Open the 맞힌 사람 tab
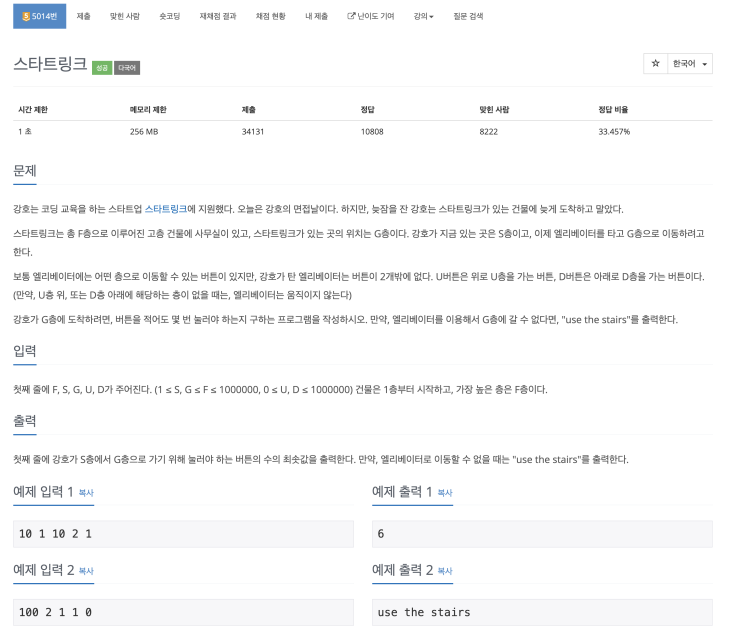This screenshot has height=636, width=743. tap(125, 16)
